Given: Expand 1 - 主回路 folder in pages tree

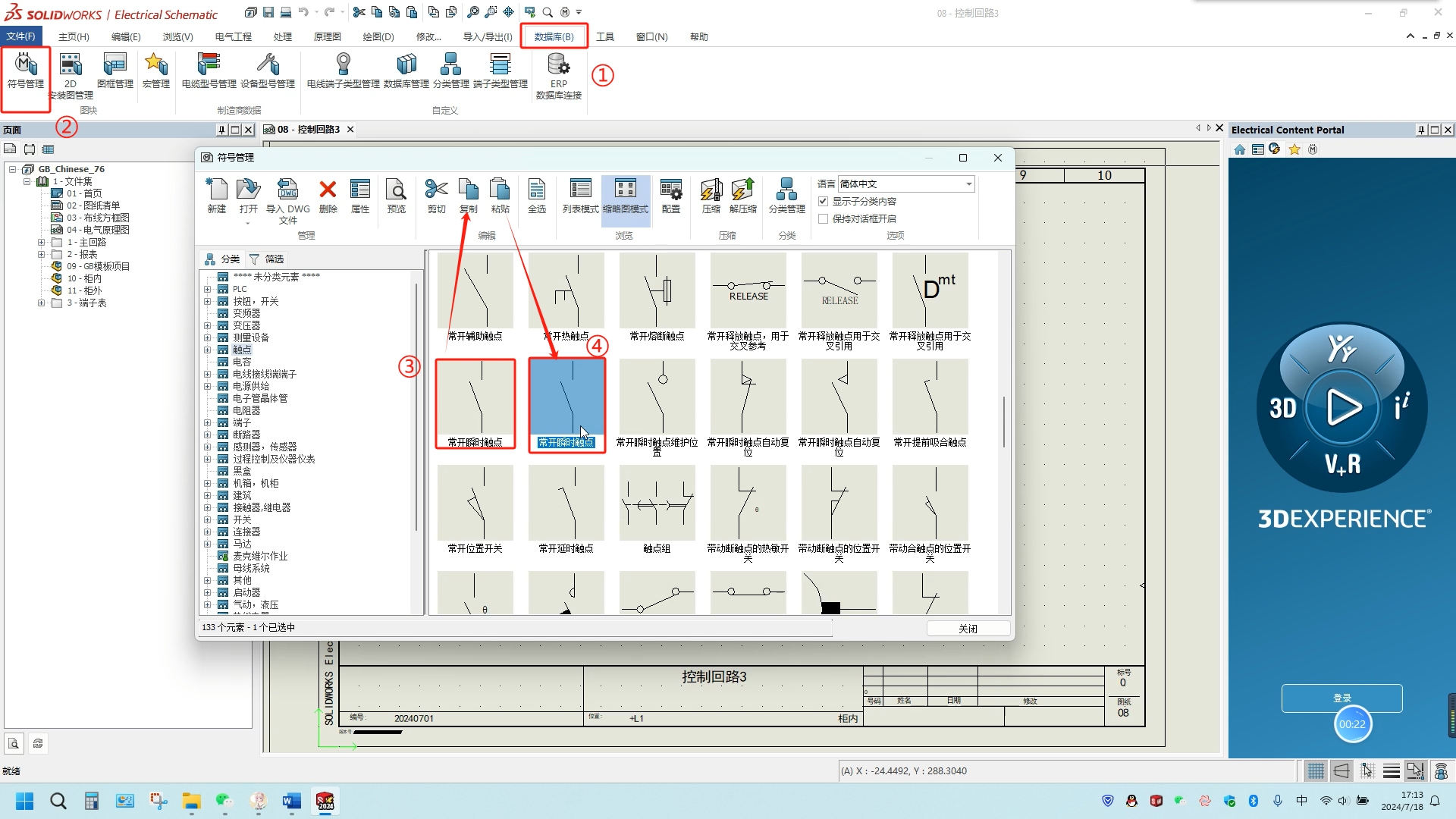Looking at the screenshot, I should 41,243.
